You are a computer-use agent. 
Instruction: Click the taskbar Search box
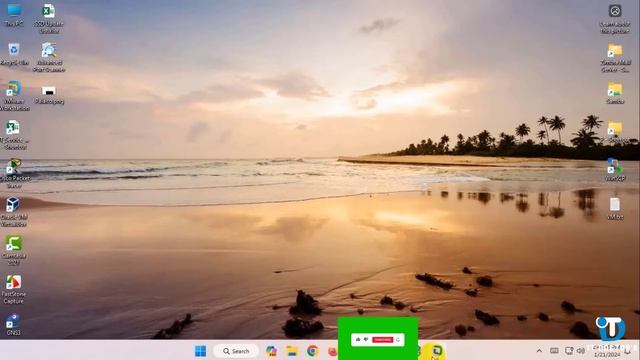coord(236,351)
